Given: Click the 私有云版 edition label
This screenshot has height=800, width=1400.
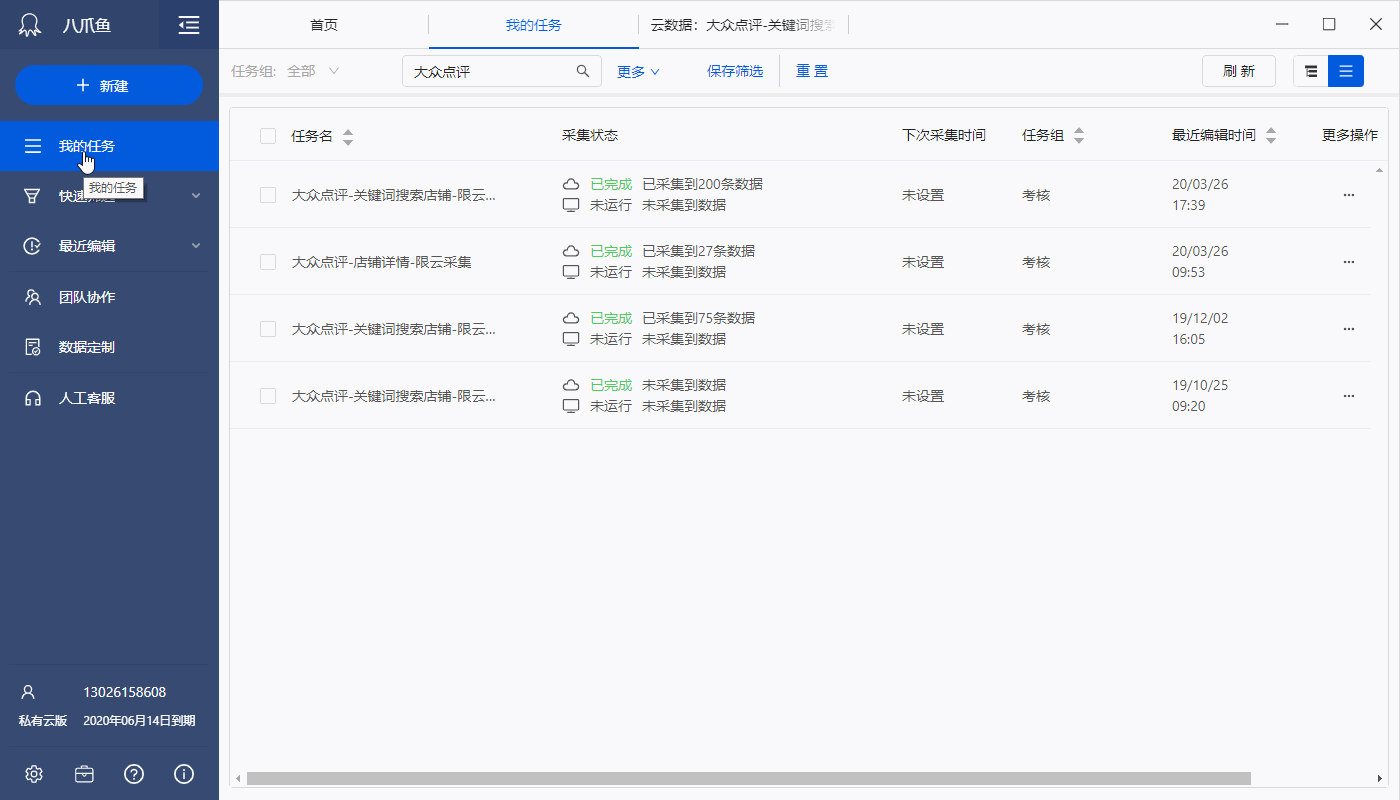Looking at the screenshot, I should pos(43,720).
